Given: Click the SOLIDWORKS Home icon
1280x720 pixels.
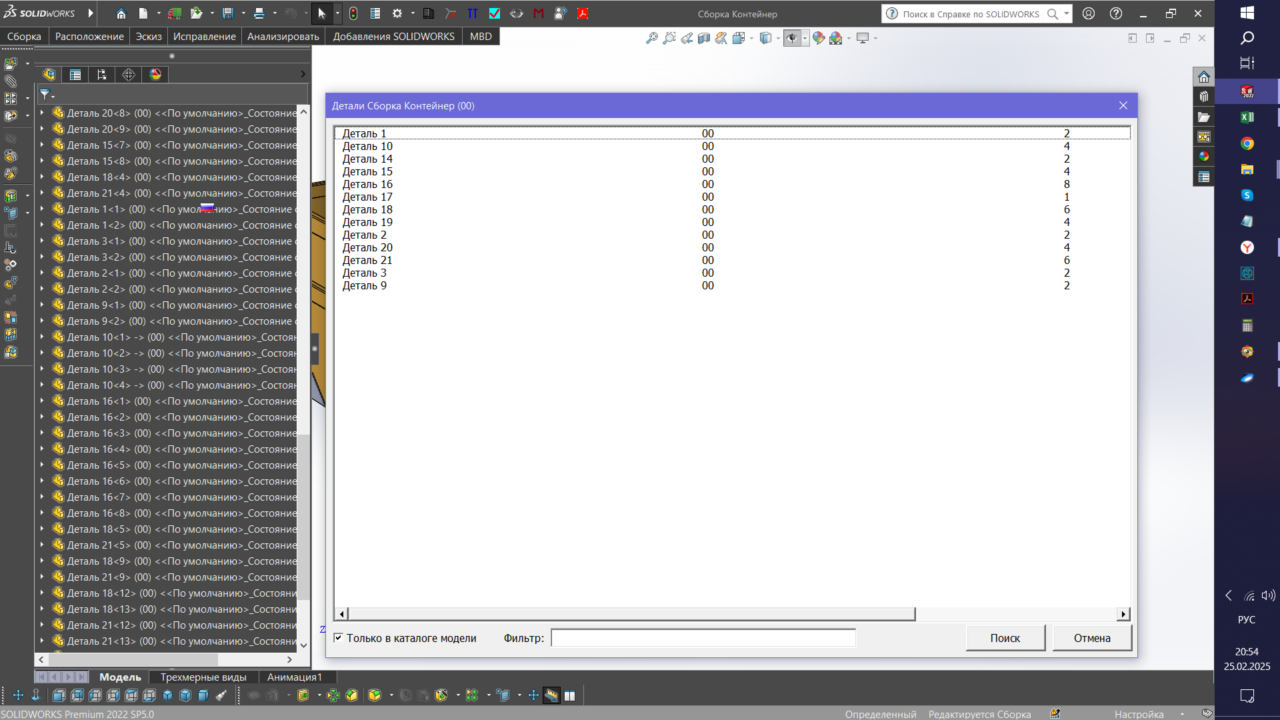Looking at the screenshot, I should coord(121,14).
